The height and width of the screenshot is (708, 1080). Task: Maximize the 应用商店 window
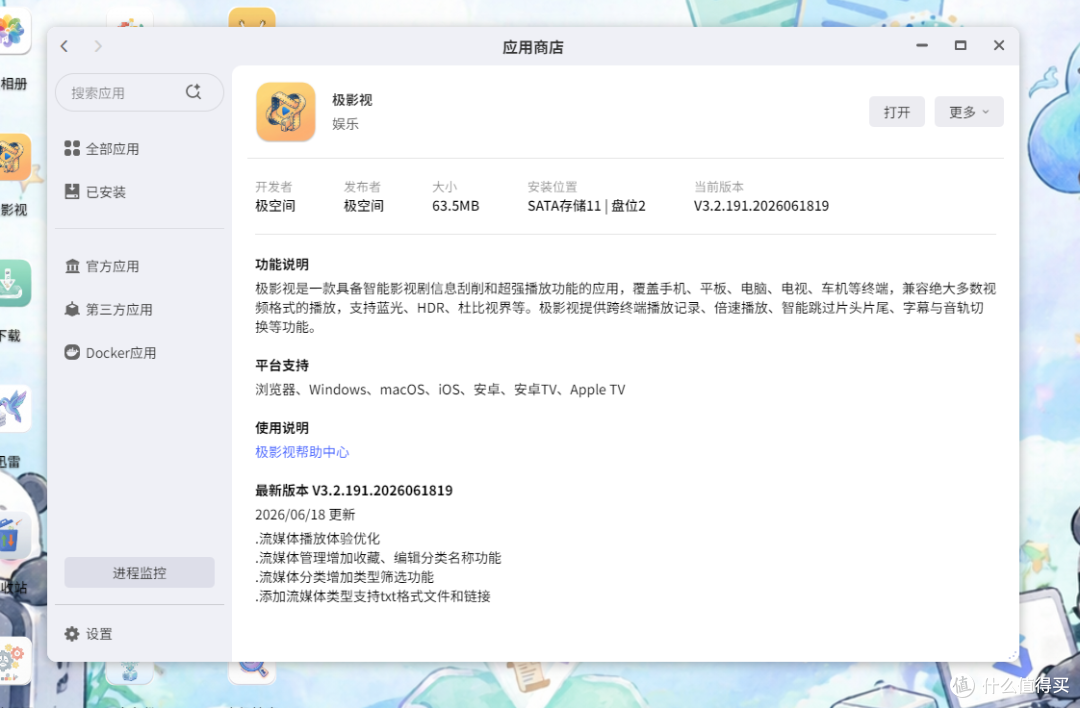960,45
